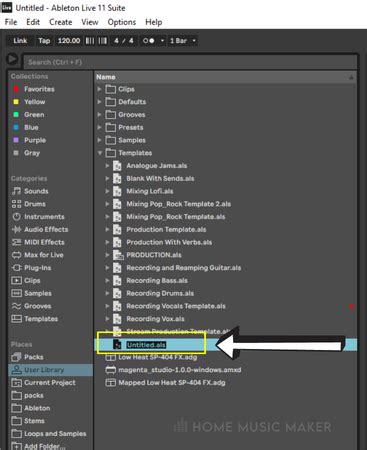Expand the Samples folder in list
This screenshot has width=367, height=450.
tap(99, 140)
